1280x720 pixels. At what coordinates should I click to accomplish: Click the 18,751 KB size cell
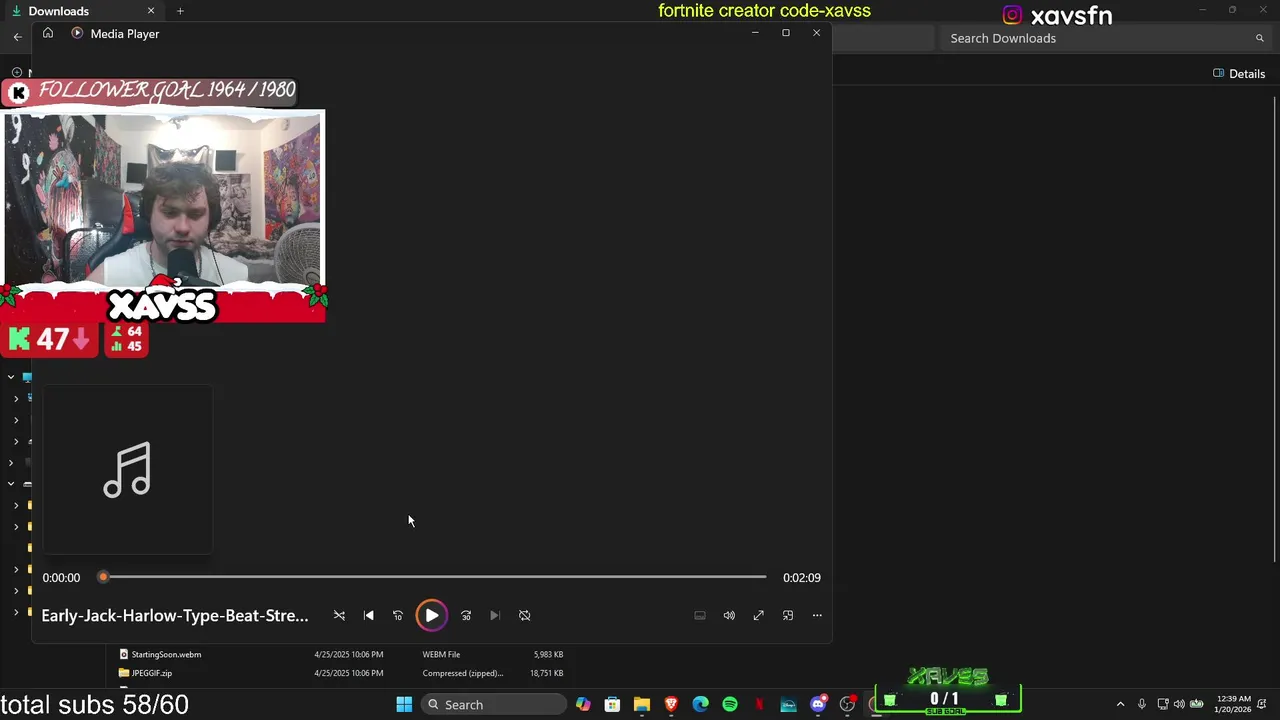pyautogui.click(x=546, y=673)
